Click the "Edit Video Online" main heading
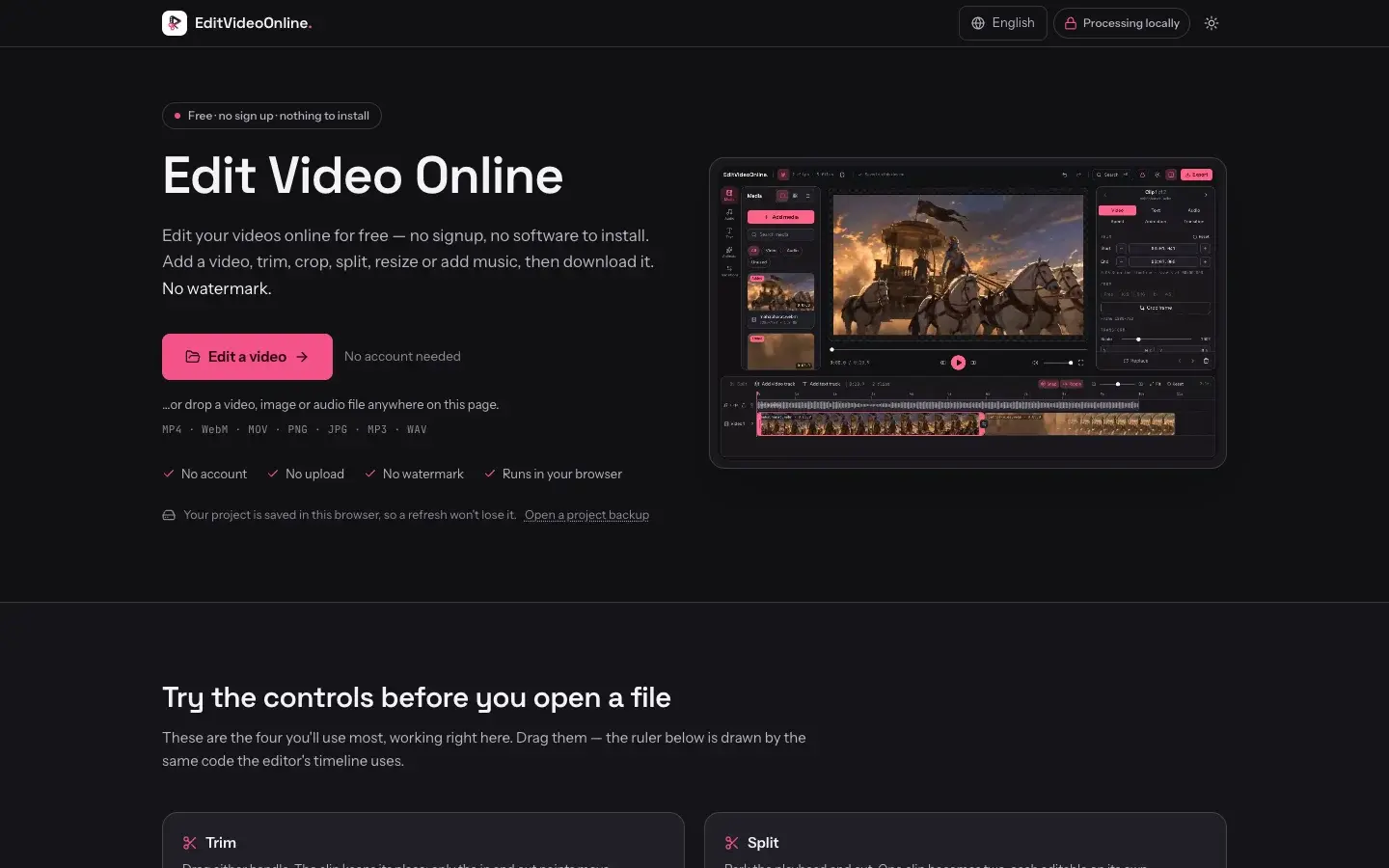The width and height of the screenshot is (1389, 868). tap(363, 176)
